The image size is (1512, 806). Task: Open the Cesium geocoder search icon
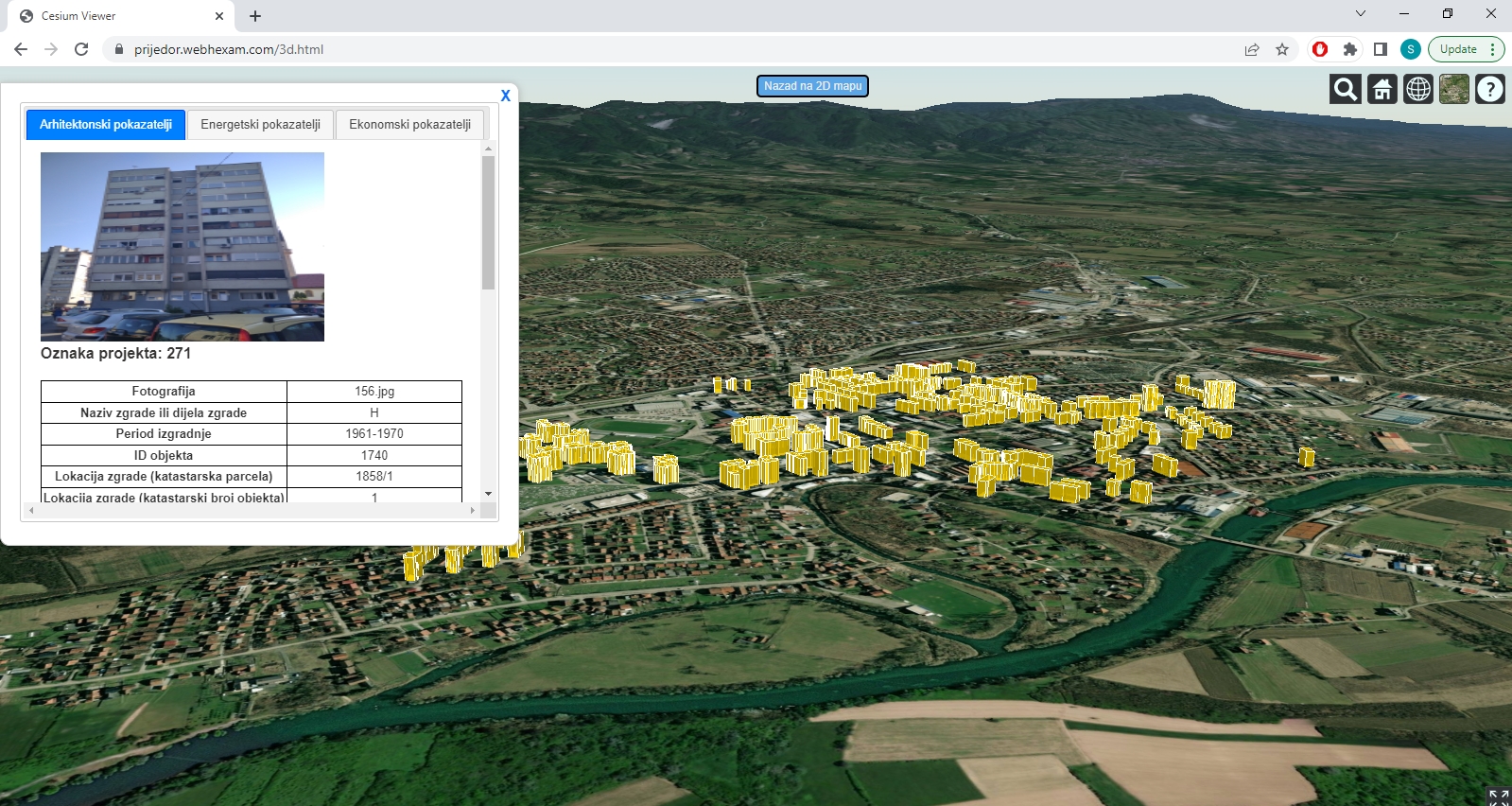1346,89
